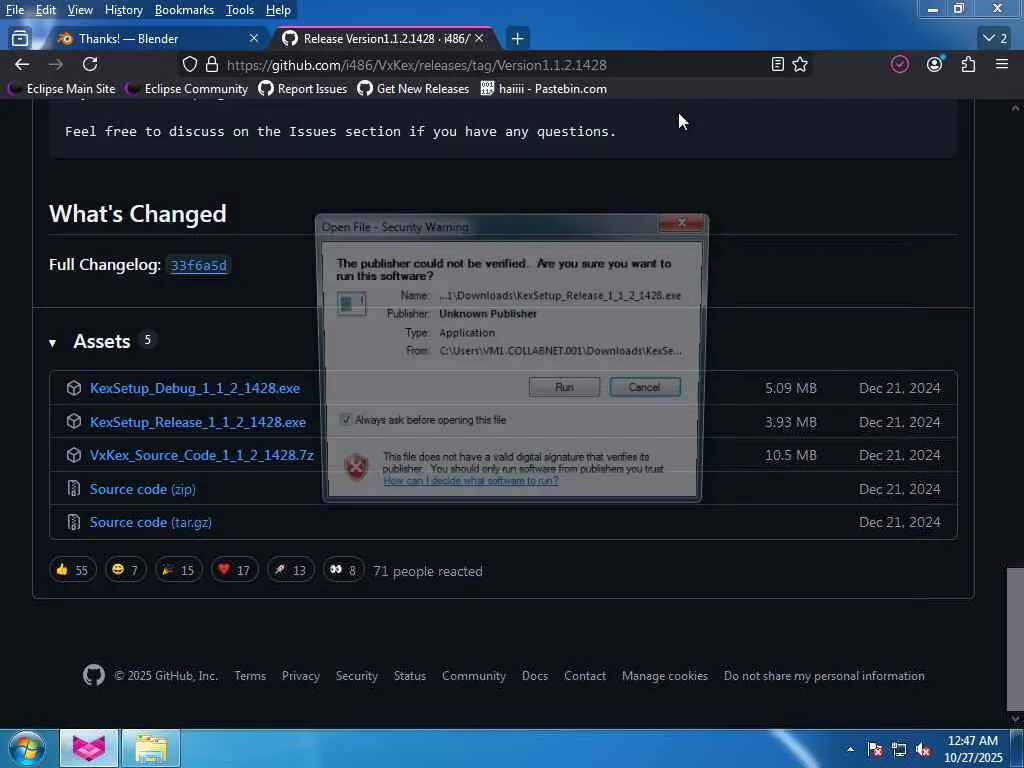Click the package icon beside KexSetup_Debug

coord(74,388)
